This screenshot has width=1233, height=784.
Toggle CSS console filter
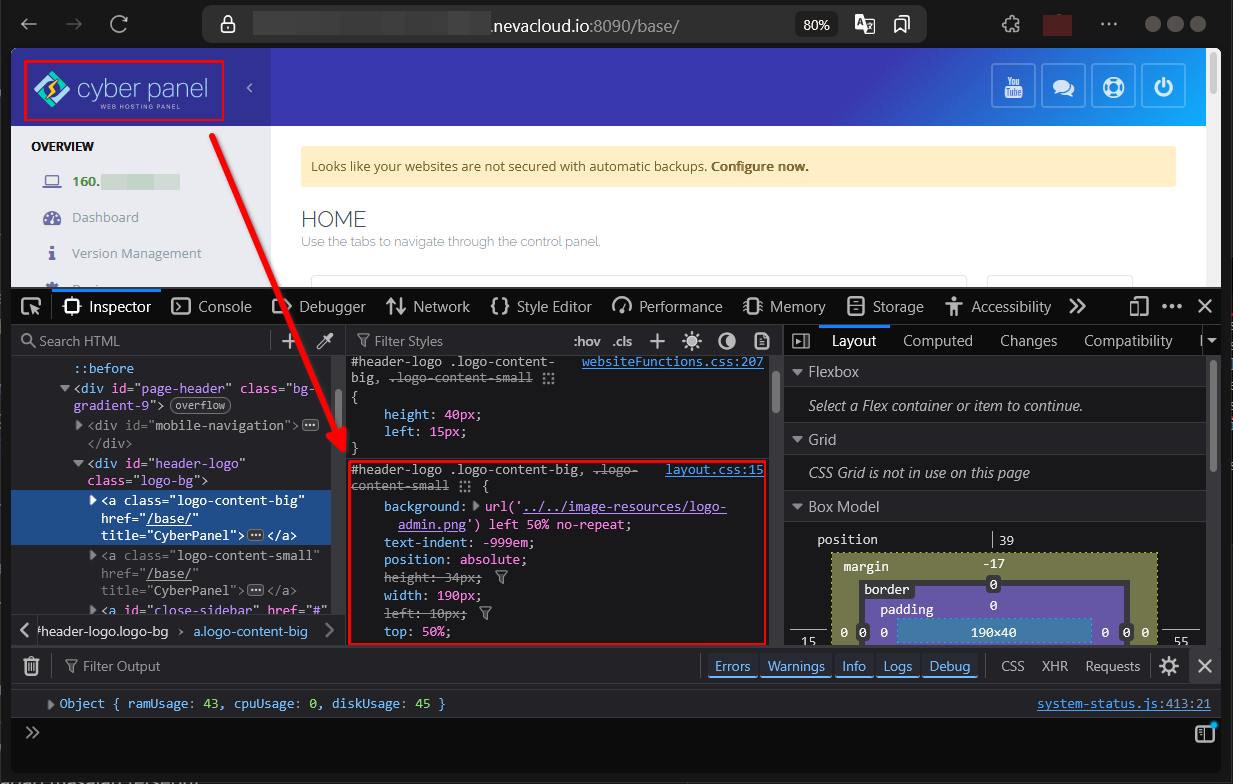point(1013,666)
